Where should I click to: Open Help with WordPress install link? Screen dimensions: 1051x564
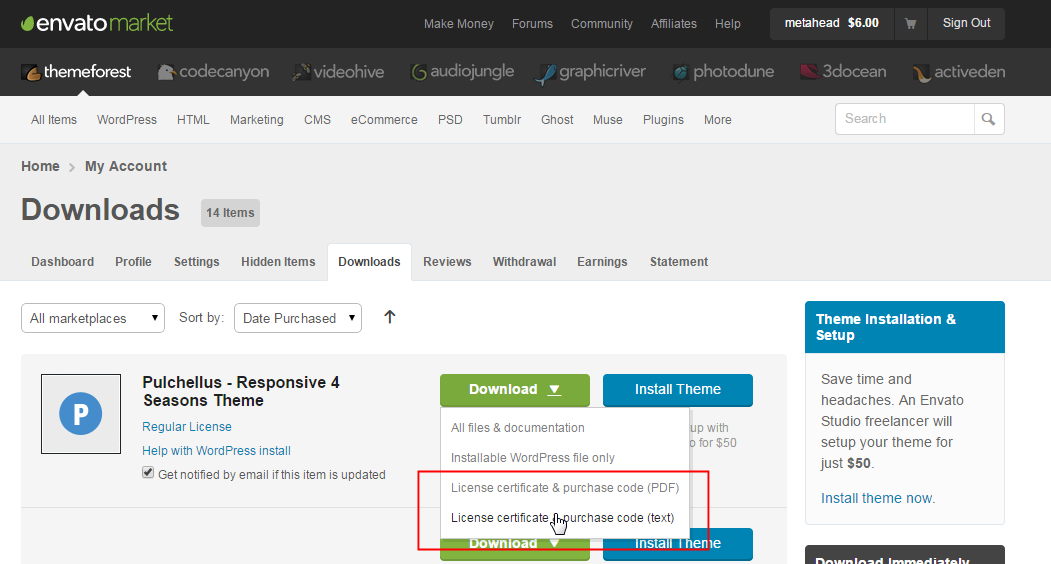click(x=217, y=451)
